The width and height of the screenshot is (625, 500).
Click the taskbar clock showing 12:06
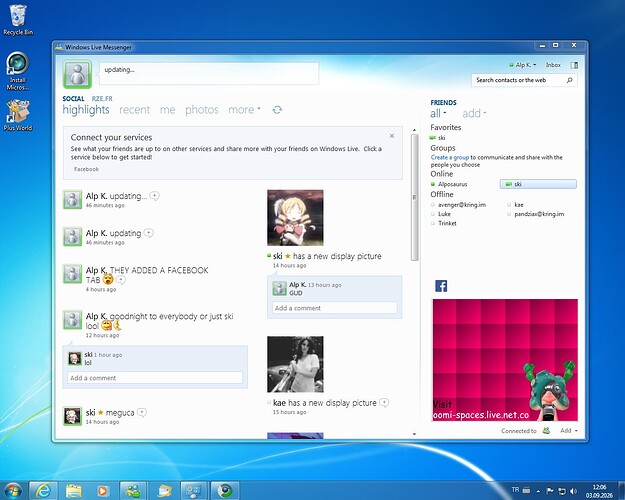tap(599, 491)
